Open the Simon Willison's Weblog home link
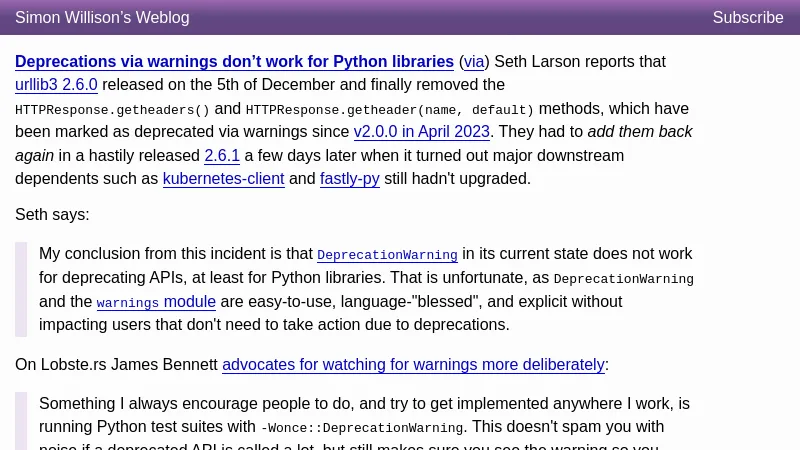This screenshot has height=450, width=800. click(x=102, y=18)
